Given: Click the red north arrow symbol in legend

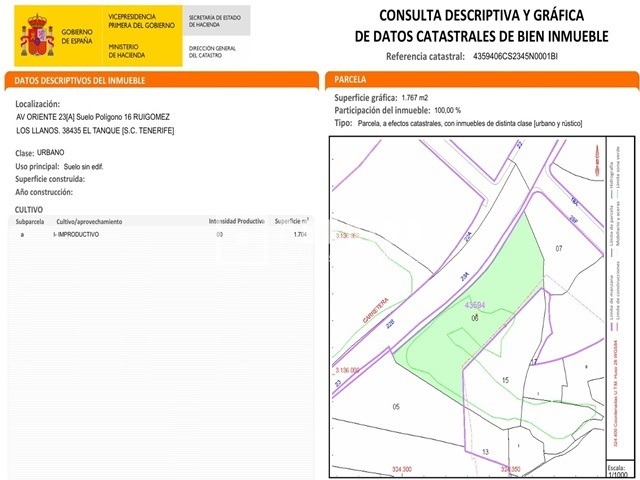Looking at the screenshot, I should [x=597, y=160].
